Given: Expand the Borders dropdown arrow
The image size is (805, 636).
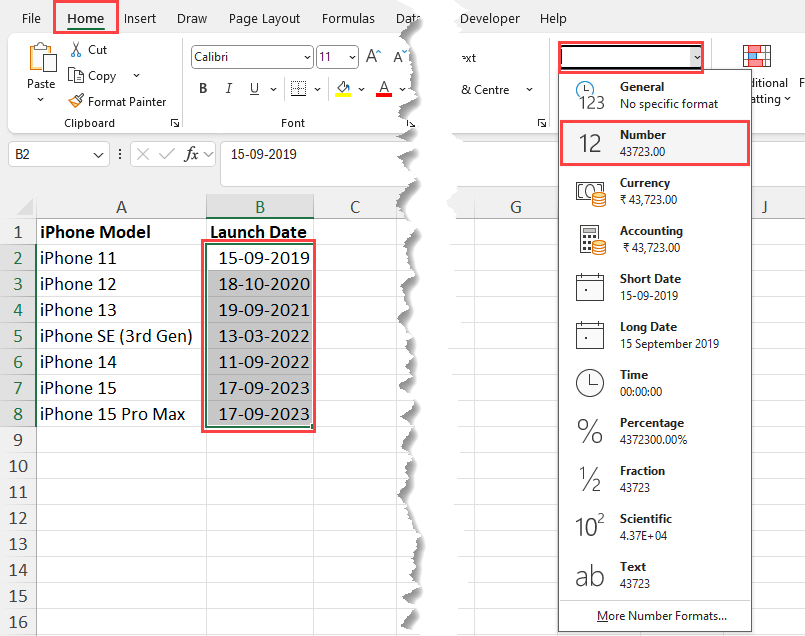Looking at the screenshot, I should coord(317,89).
